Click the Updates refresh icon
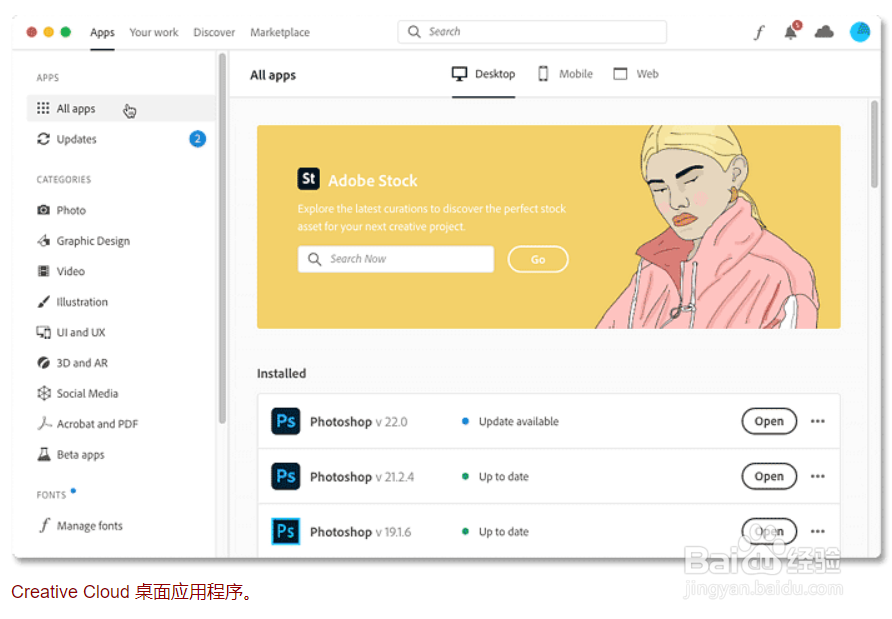This screenshot has height=619, width=892. pos(43,139)
